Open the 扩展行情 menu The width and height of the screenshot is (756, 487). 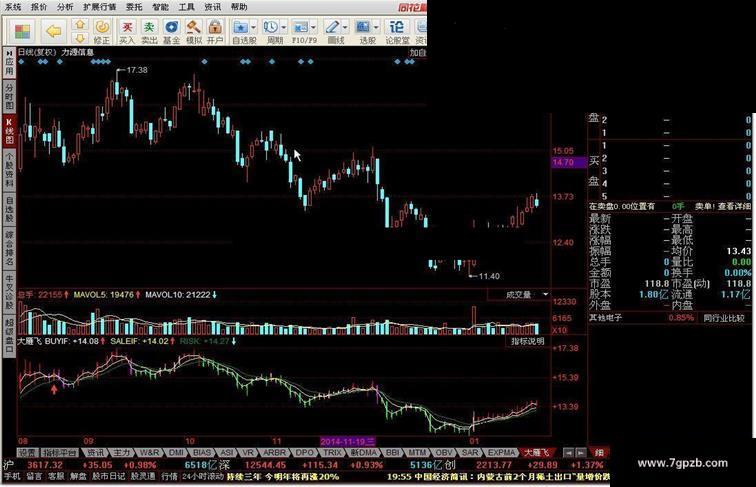point(99,7)
